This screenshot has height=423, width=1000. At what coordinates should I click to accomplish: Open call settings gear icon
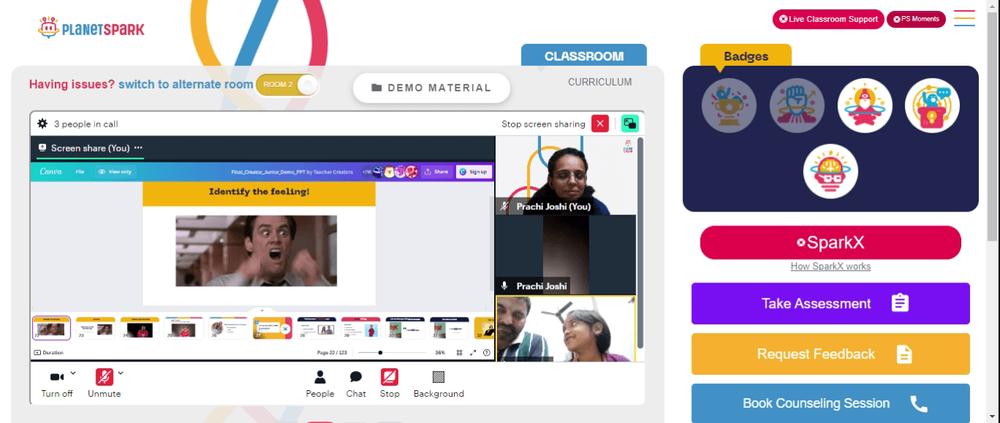(42, 124)
